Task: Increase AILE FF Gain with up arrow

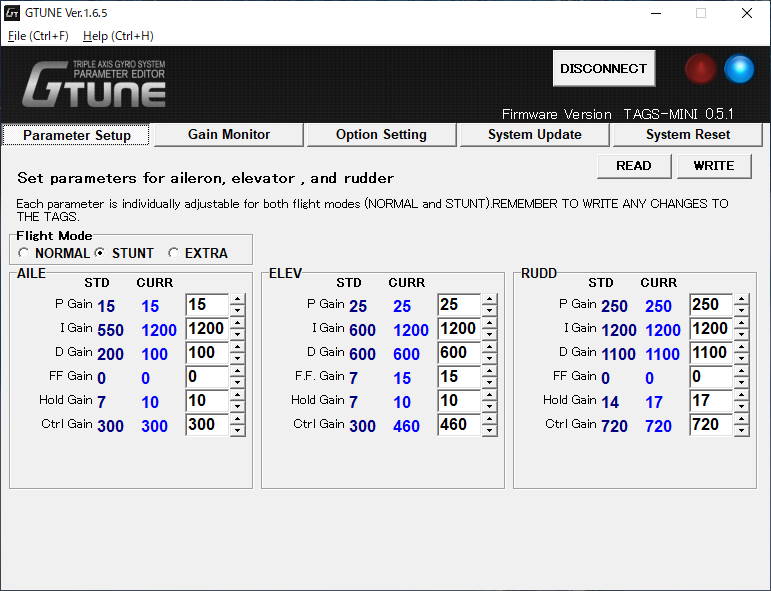Action: (x=237, y=371)
